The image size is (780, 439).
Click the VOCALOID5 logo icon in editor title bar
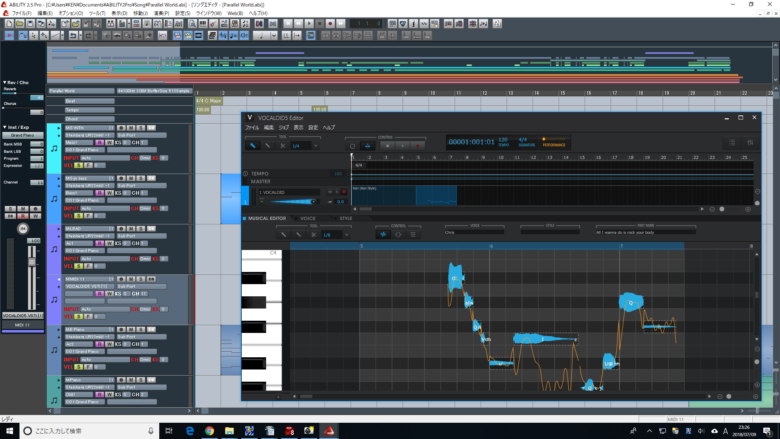250,117
